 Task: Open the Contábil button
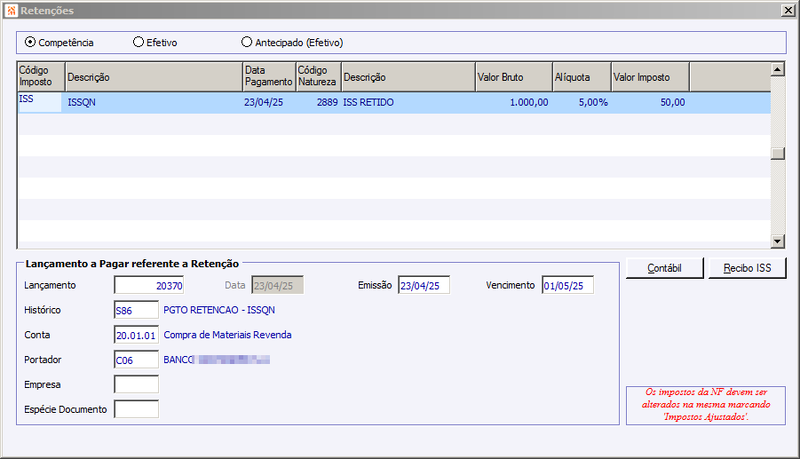[664, 268]
